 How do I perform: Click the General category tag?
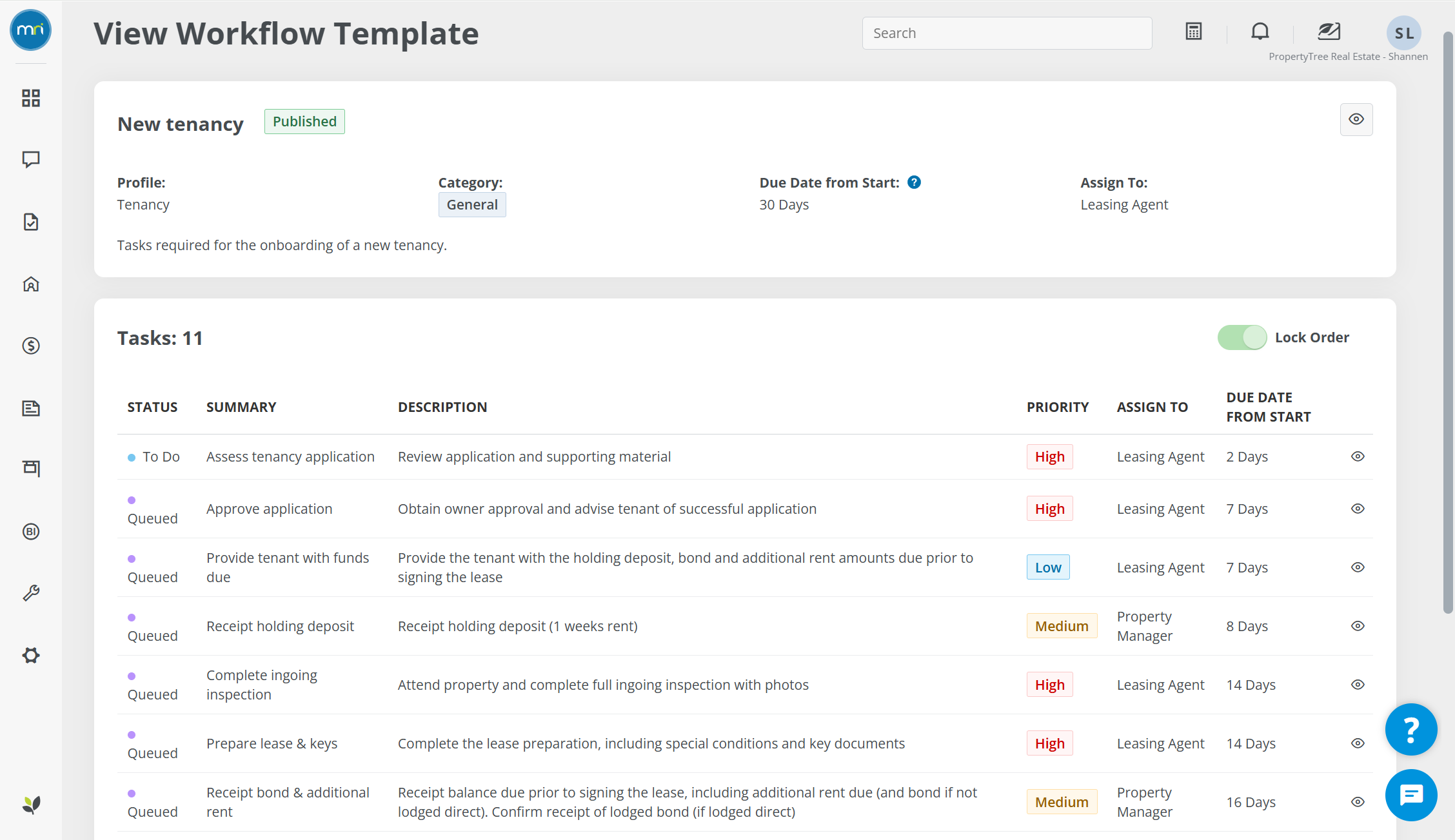(472, 205)
